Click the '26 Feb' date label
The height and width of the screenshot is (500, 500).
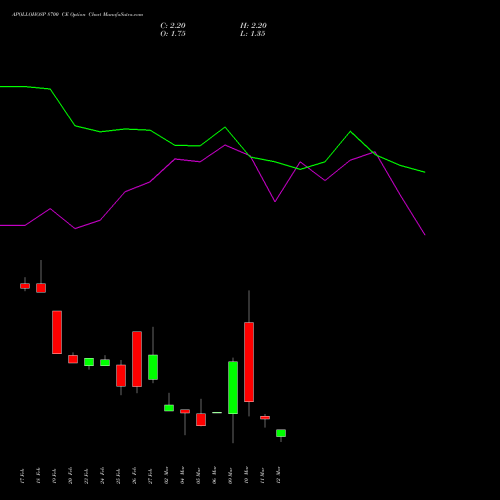click(x=134, y=476)
